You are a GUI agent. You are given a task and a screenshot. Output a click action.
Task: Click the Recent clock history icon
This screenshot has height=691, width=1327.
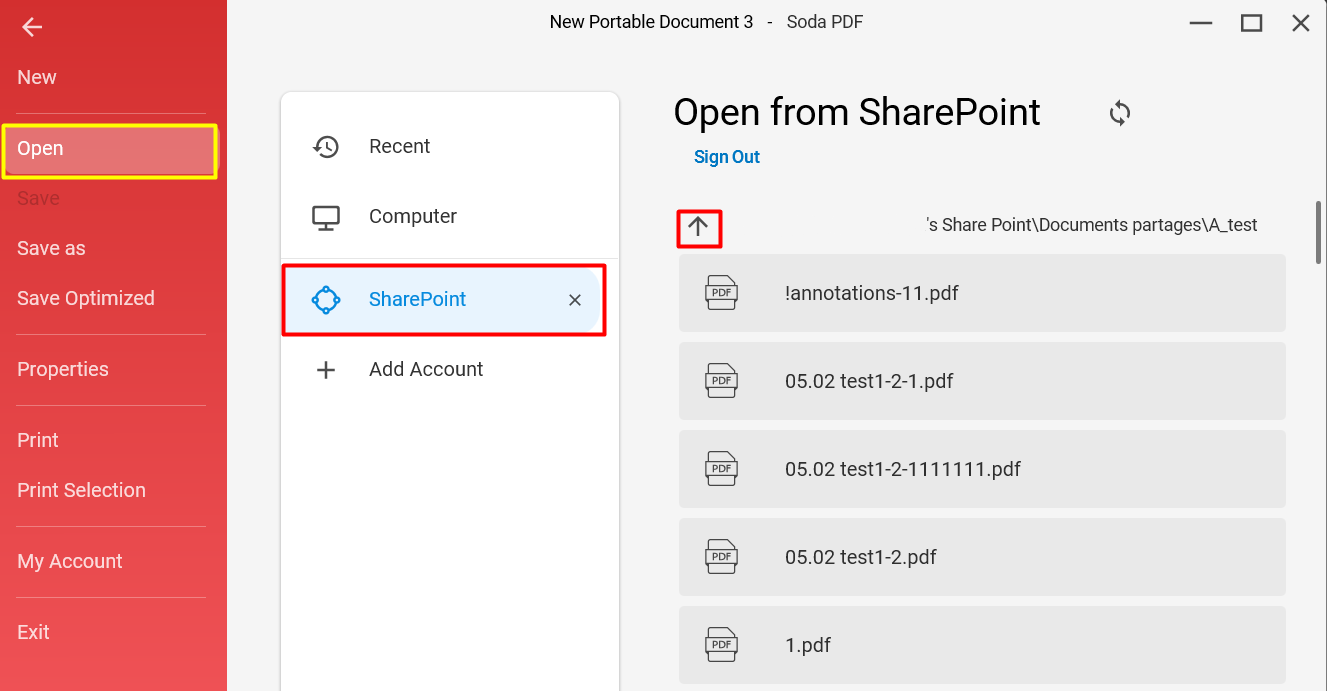pos(326,147)
